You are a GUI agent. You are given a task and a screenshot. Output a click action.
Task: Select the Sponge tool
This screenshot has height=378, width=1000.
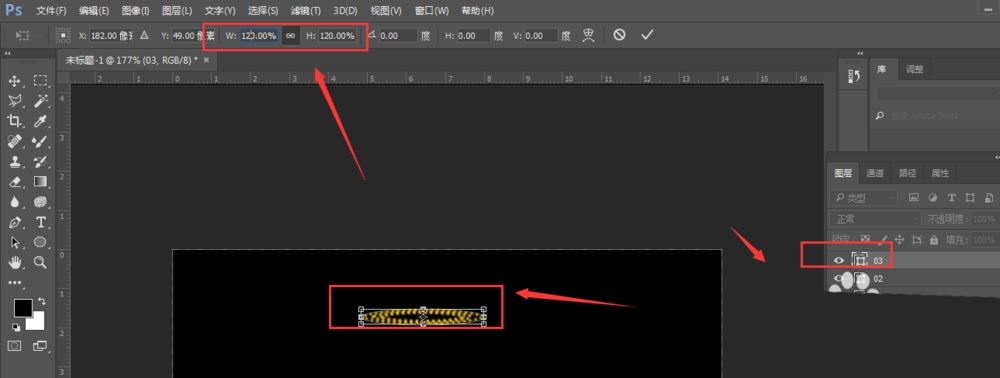(x=41, y=202)
